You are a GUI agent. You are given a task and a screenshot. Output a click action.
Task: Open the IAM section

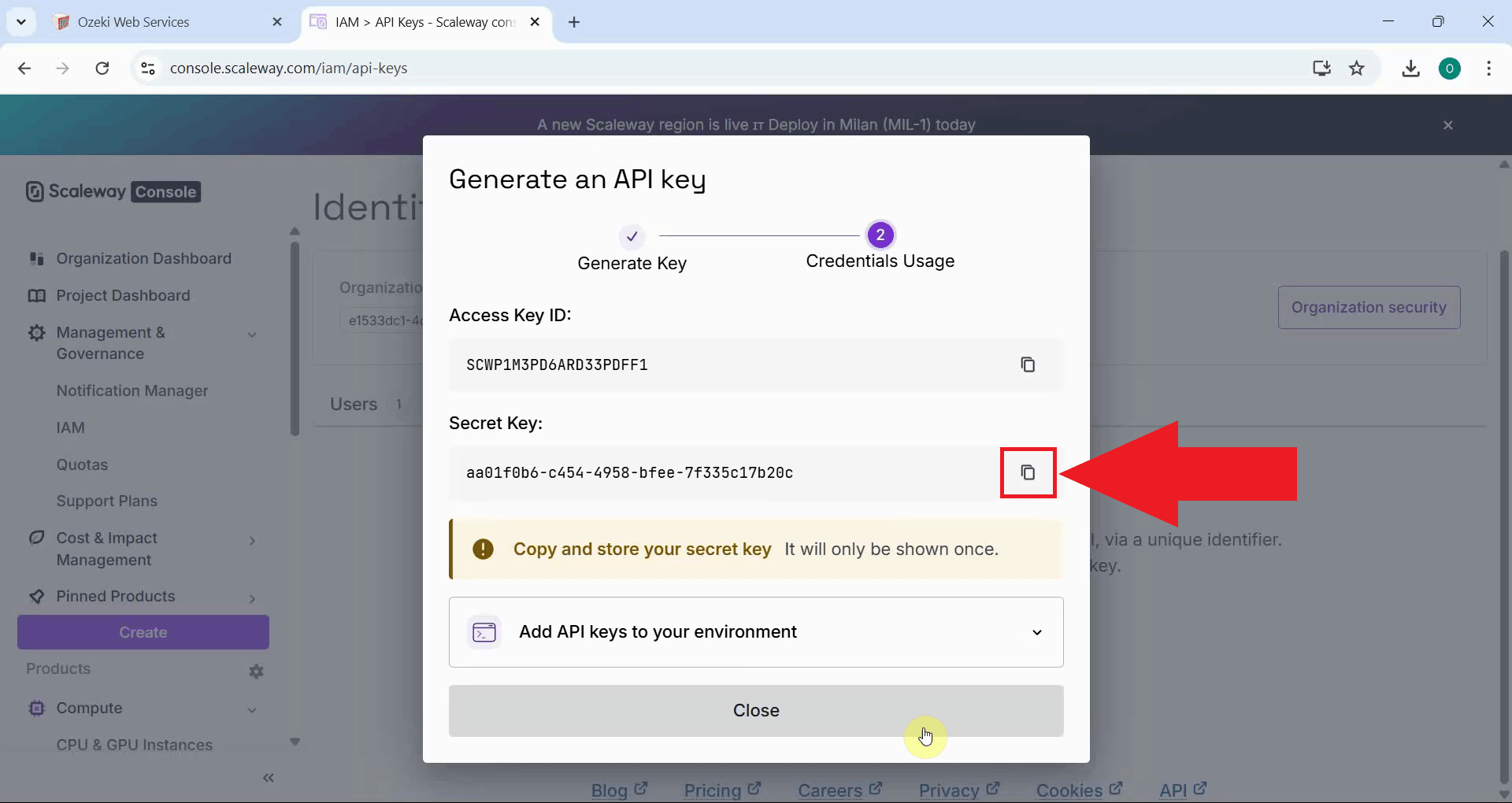click(x=70, y=427)
